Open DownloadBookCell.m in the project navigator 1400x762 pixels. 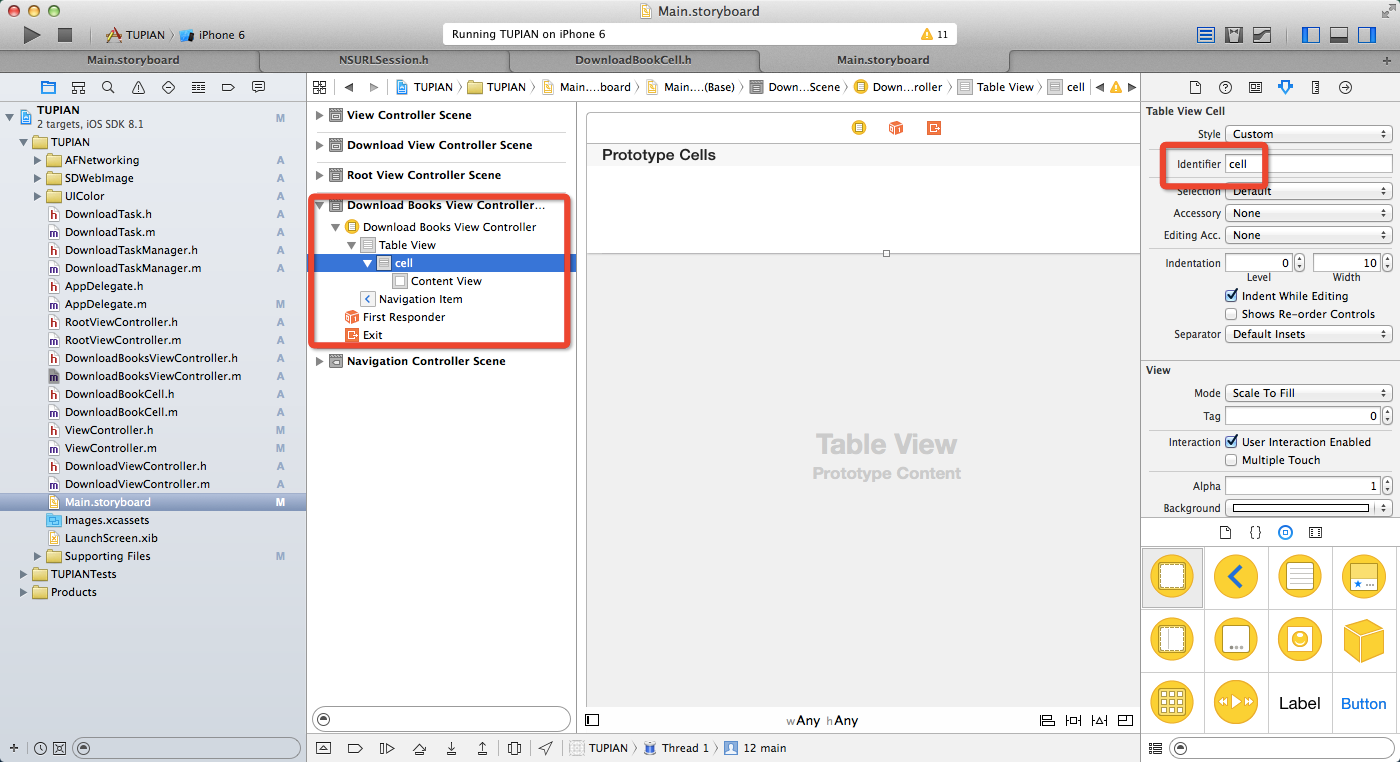[121, 412]
